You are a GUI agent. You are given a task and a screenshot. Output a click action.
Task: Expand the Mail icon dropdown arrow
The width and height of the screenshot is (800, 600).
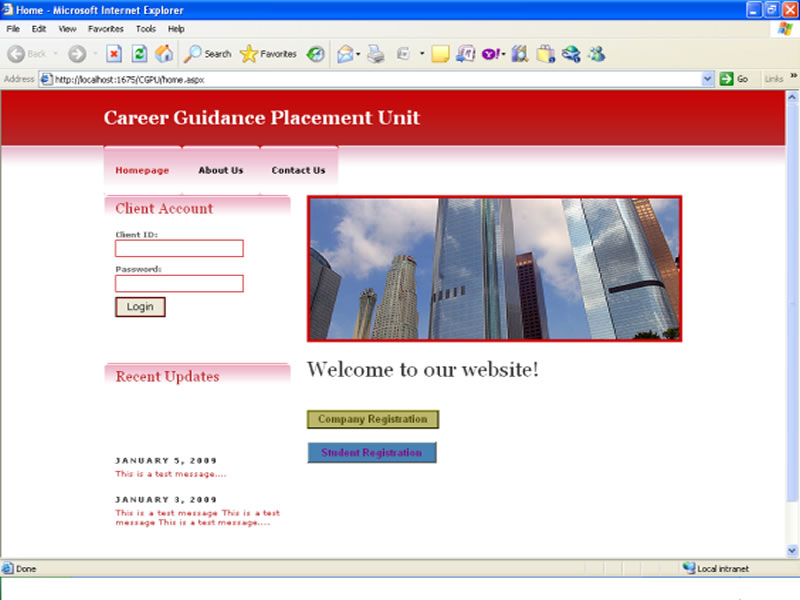pos(358,54)
